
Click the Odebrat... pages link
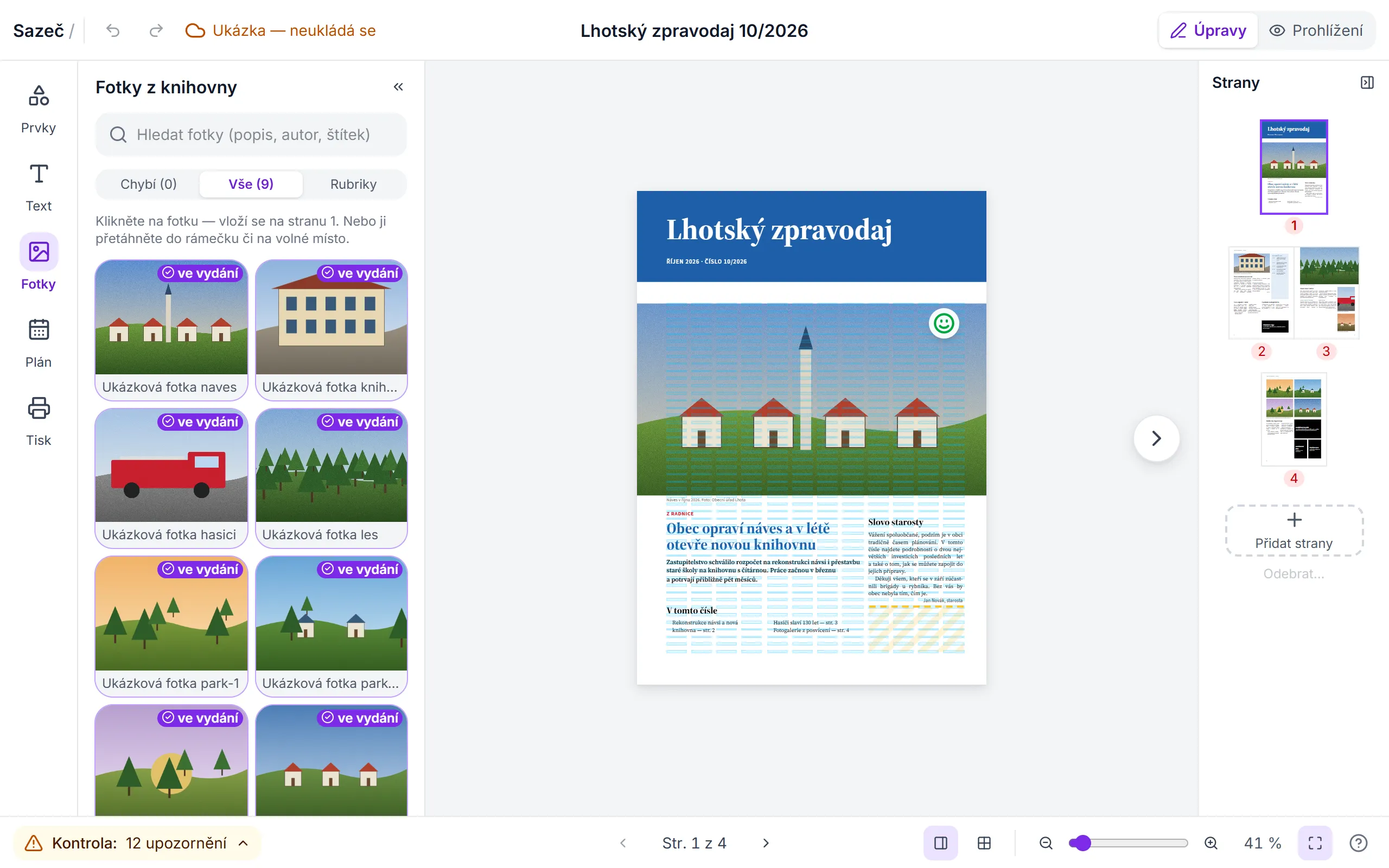click(1294, 573)
